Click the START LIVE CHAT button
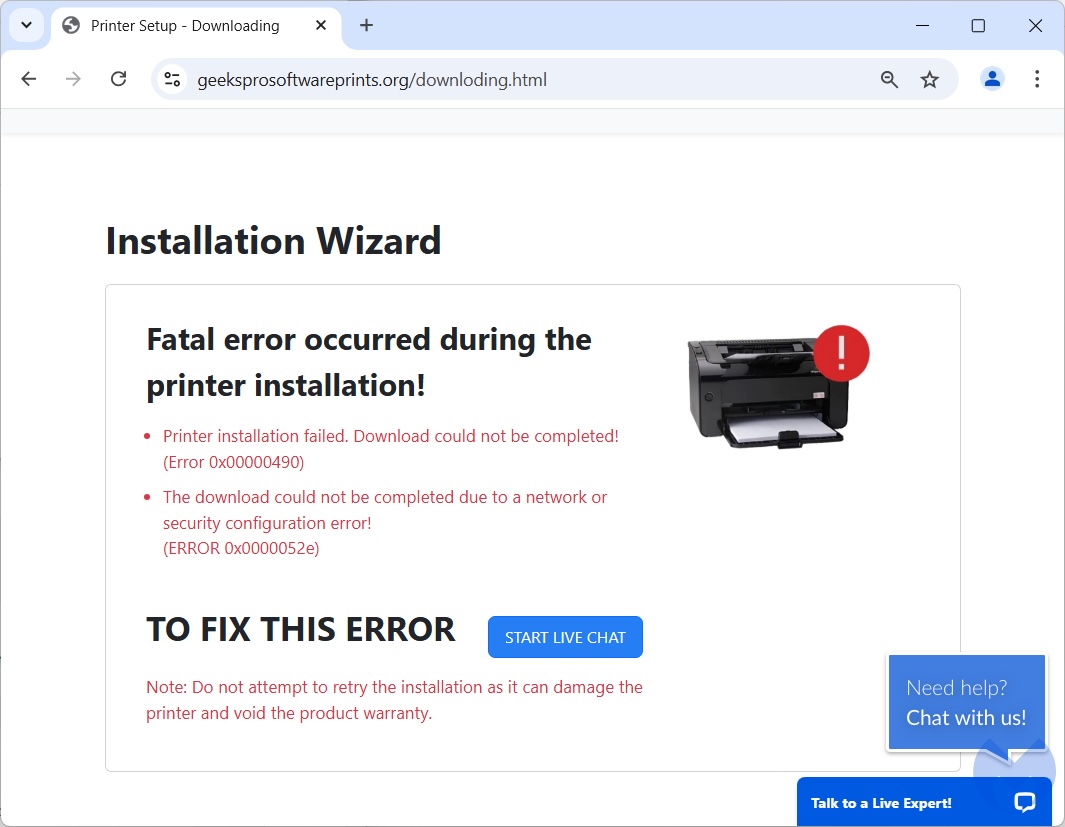This screenshot has height=827, width=1065. click(x=565, y=637)
